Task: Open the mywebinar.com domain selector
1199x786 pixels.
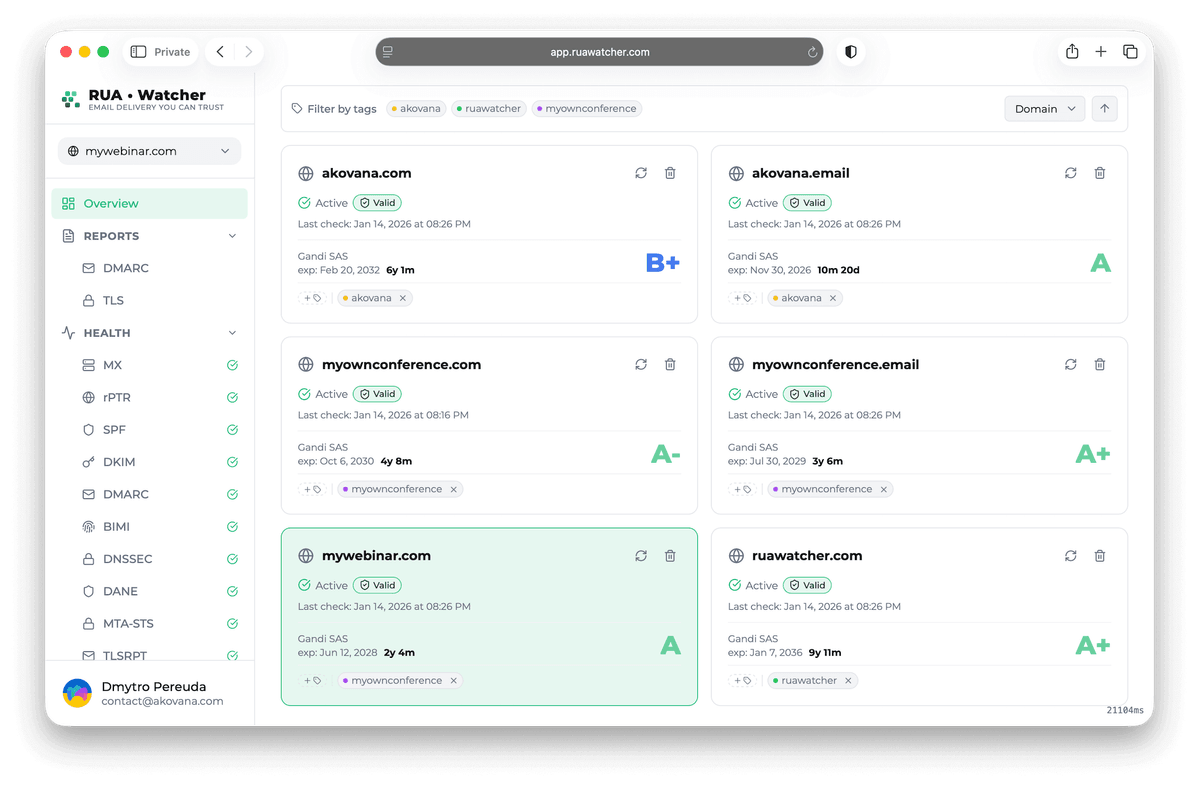Action: [x=149, y=151]
